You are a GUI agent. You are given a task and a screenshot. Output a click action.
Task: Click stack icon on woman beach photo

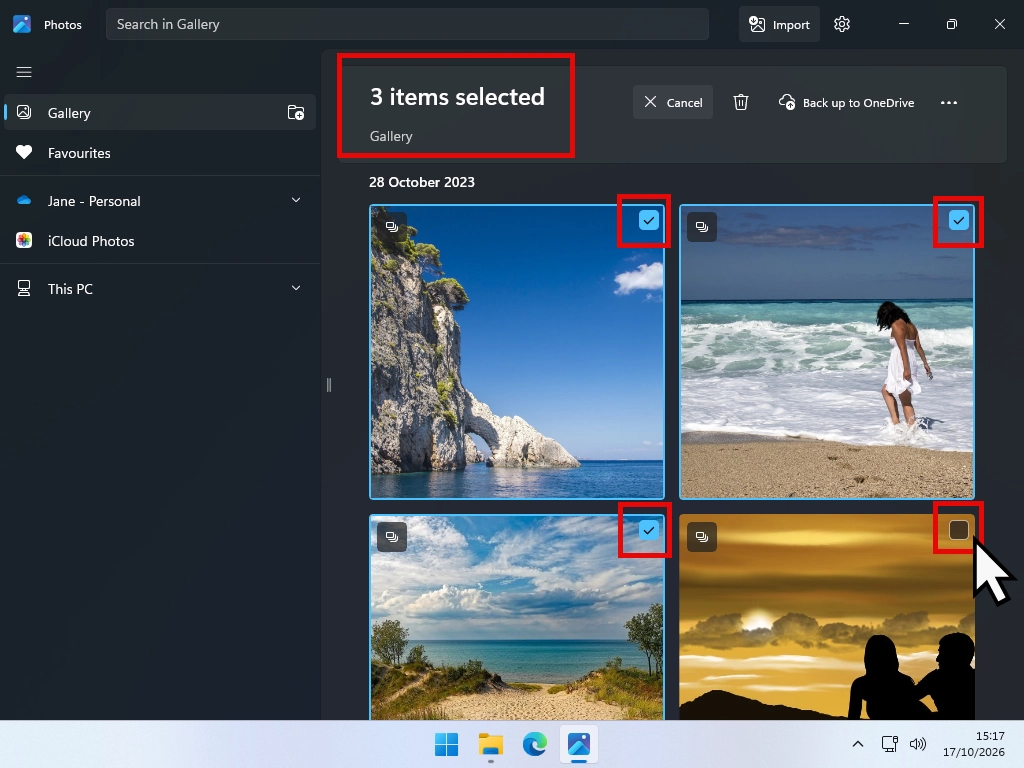702,227
